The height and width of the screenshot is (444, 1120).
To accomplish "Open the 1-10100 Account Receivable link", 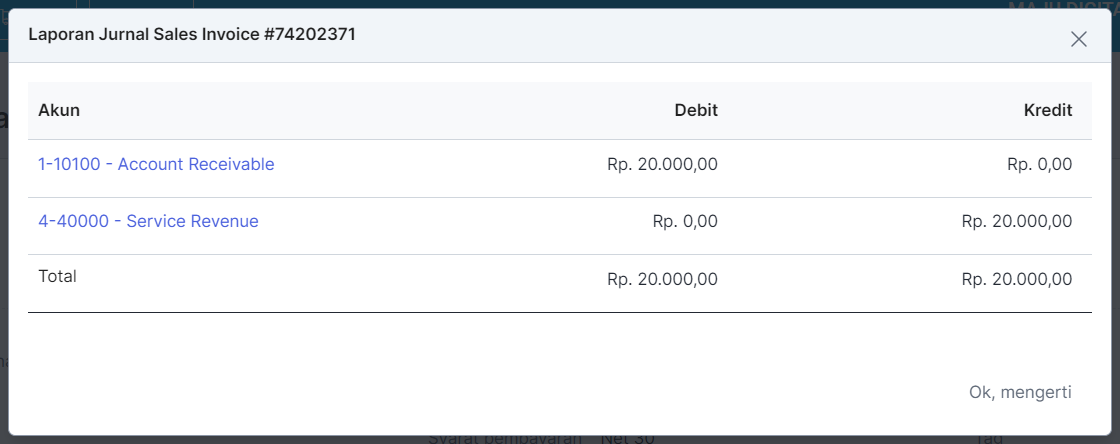I will click(x=156, y=164).
